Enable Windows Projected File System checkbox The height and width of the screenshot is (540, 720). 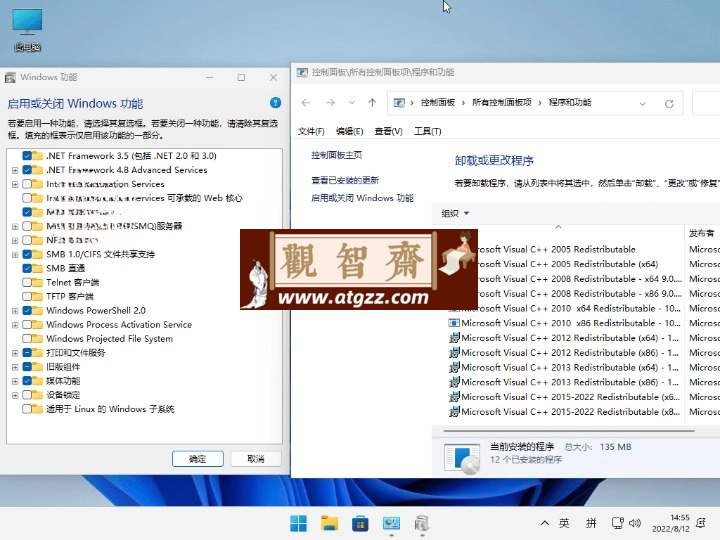point(27,338)
